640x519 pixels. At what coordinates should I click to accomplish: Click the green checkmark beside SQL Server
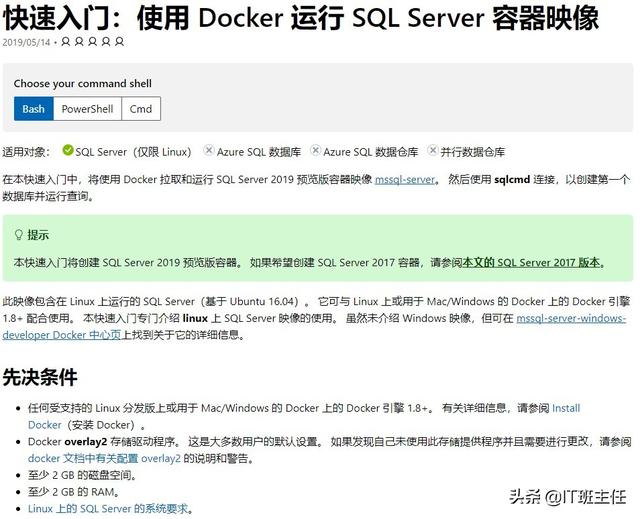coord(68,150)
